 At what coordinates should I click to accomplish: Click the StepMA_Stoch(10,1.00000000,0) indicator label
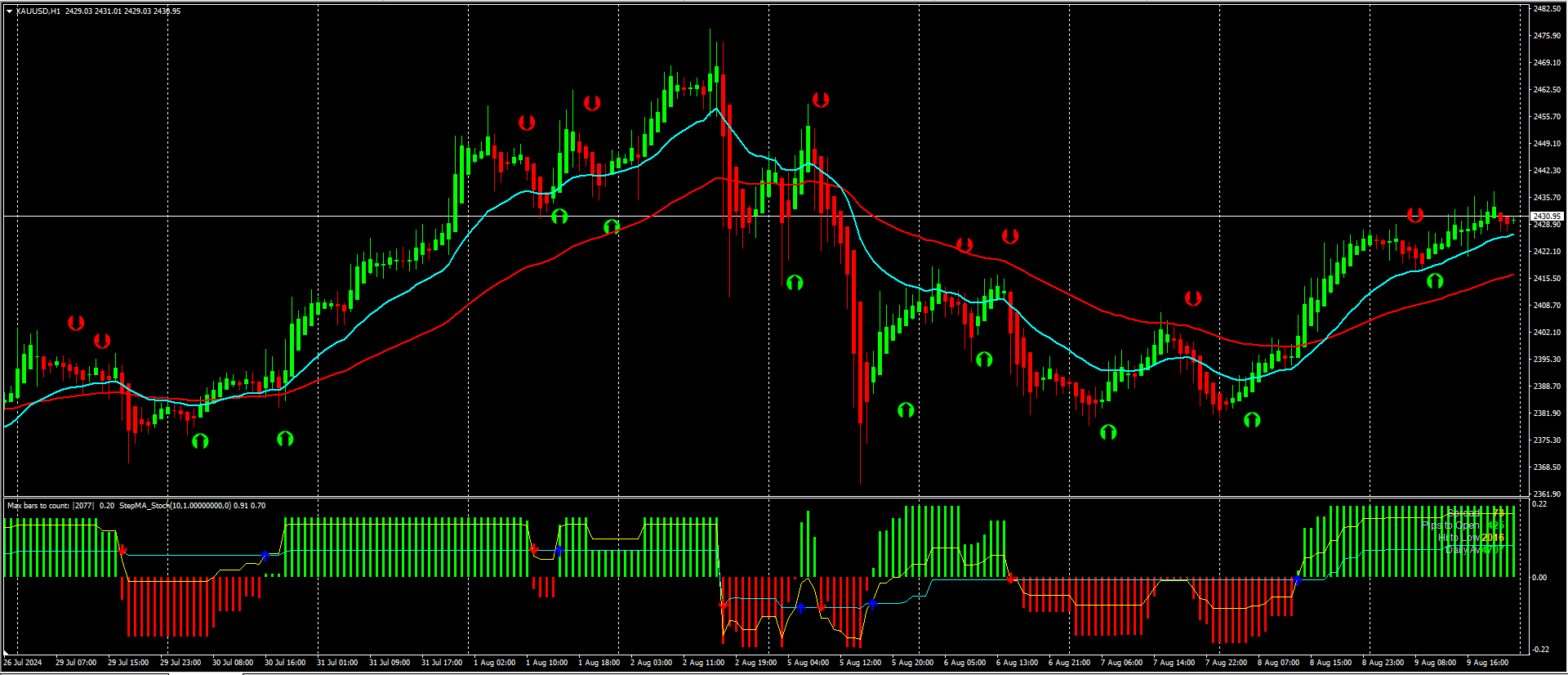(x=176, y=506)
